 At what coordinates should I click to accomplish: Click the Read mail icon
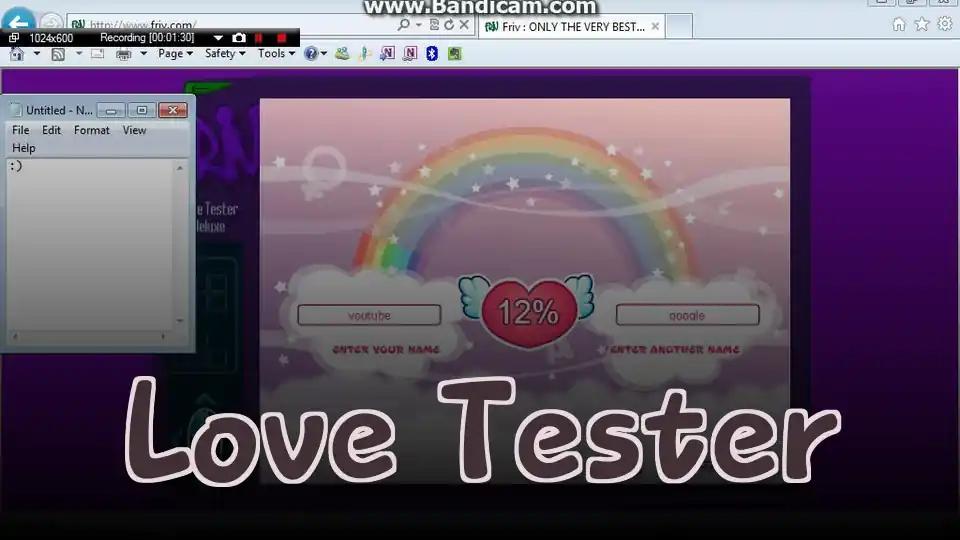[97, 54]
